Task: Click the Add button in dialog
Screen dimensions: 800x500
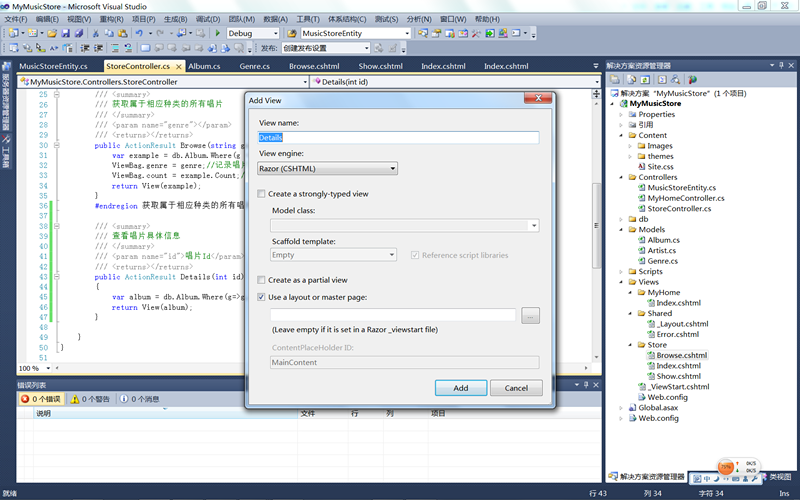Action: [x=461, y=388]
